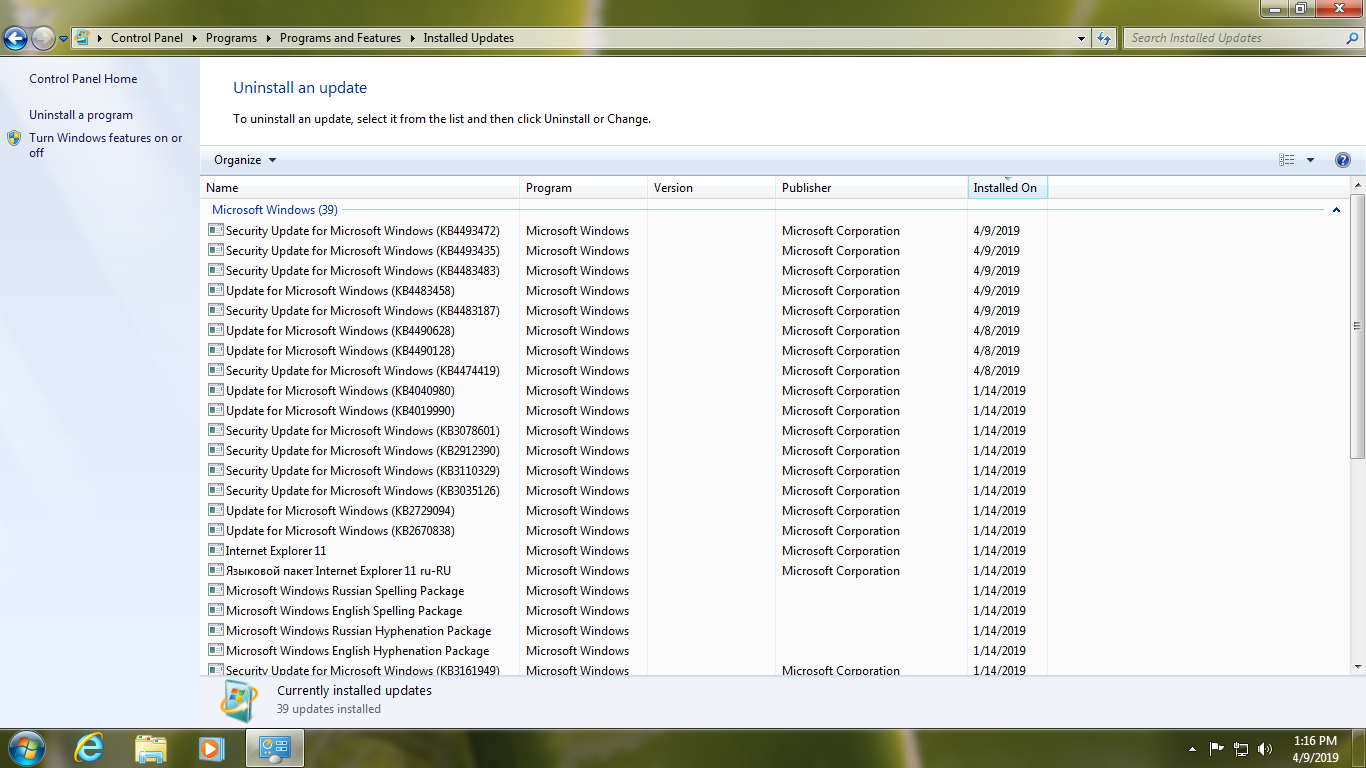Viewport: 1366px width, 768px height.
Task: Click the taskbar clock showing 1:16 PM
Action: [x=1315, y=749]
